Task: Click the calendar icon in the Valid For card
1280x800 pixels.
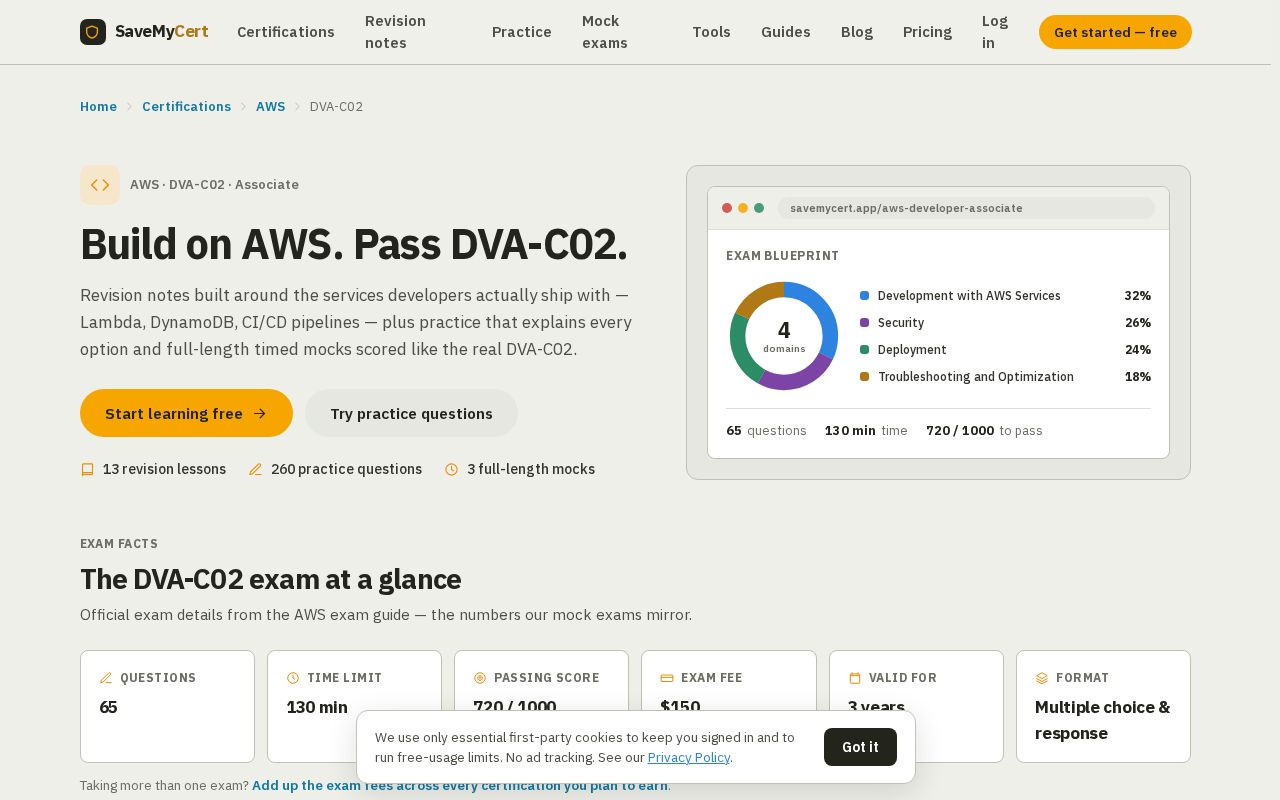Action: [x=855, y=678]
